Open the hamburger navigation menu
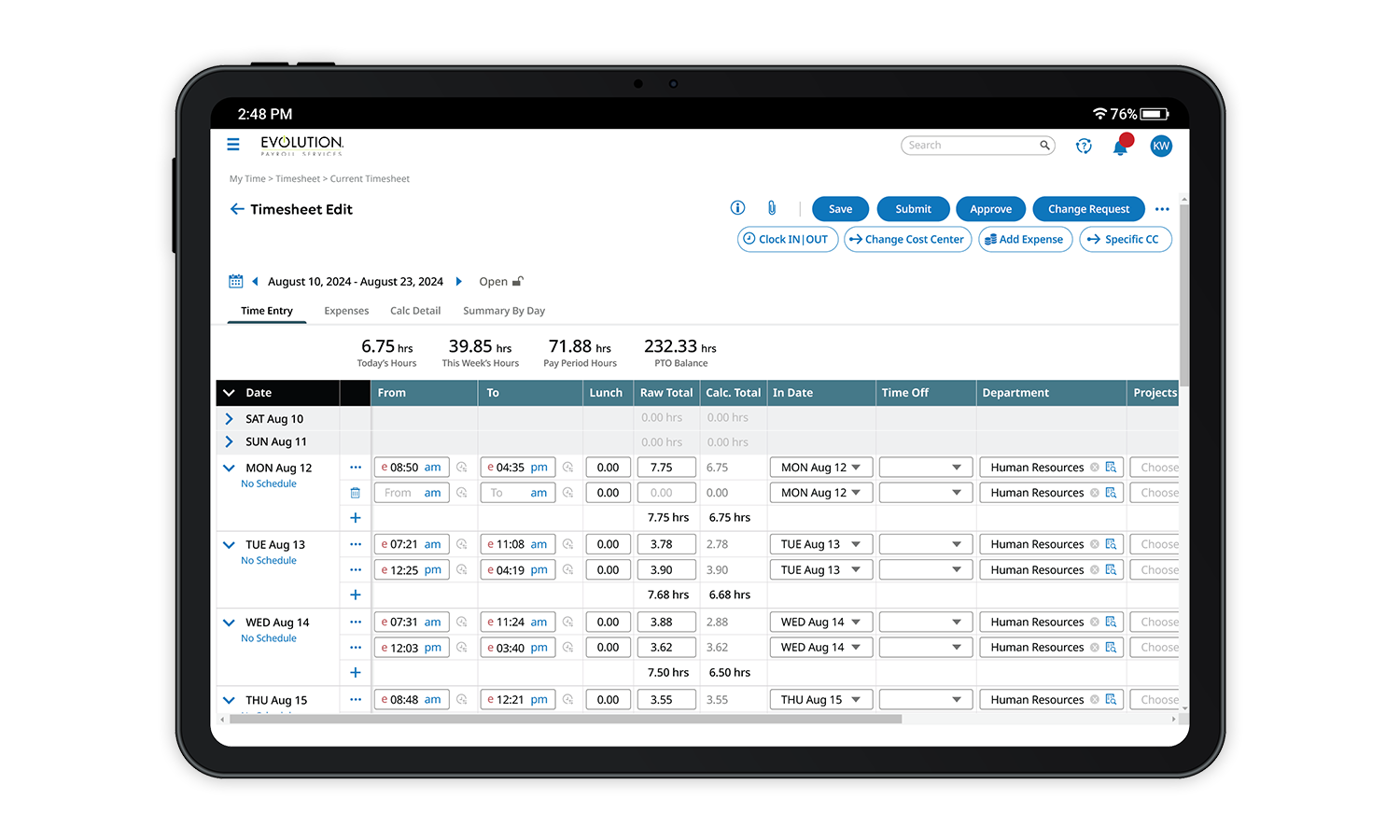Image resolution: width=1400 pixels, height=840 pixels. (x=232, y=145)
